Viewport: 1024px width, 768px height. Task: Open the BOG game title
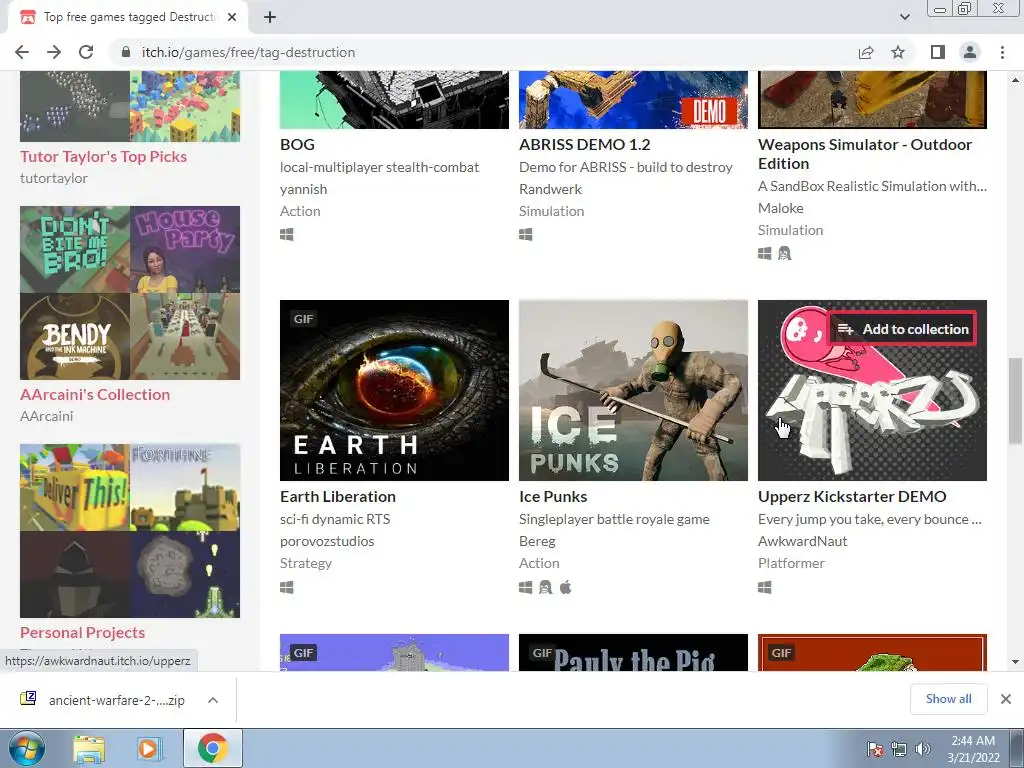click(297, 144)
